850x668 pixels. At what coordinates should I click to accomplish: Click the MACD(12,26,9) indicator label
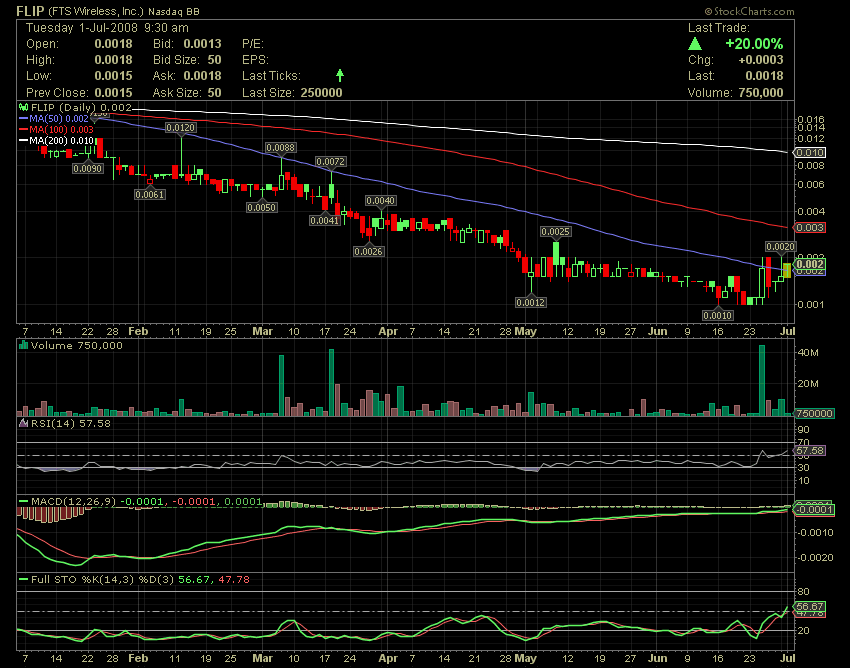click(x=74, y=502)
